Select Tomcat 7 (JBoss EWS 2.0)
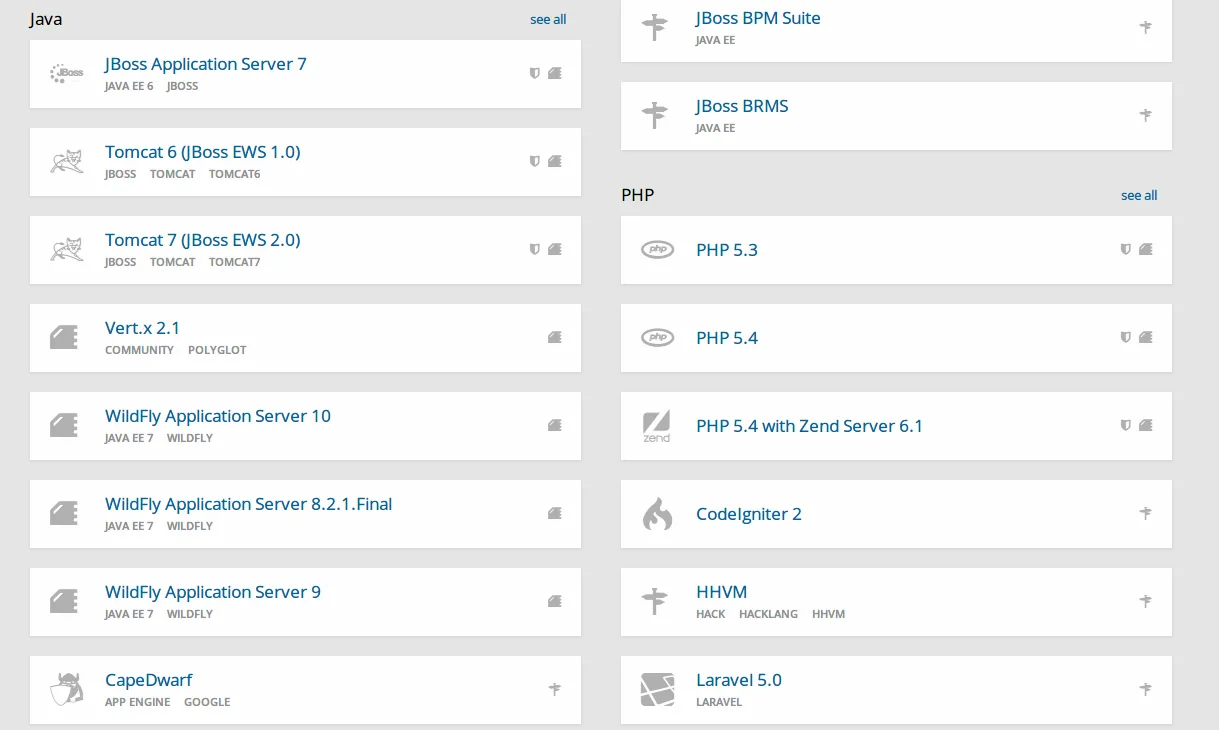1219x730 pixels. point(203,240)
